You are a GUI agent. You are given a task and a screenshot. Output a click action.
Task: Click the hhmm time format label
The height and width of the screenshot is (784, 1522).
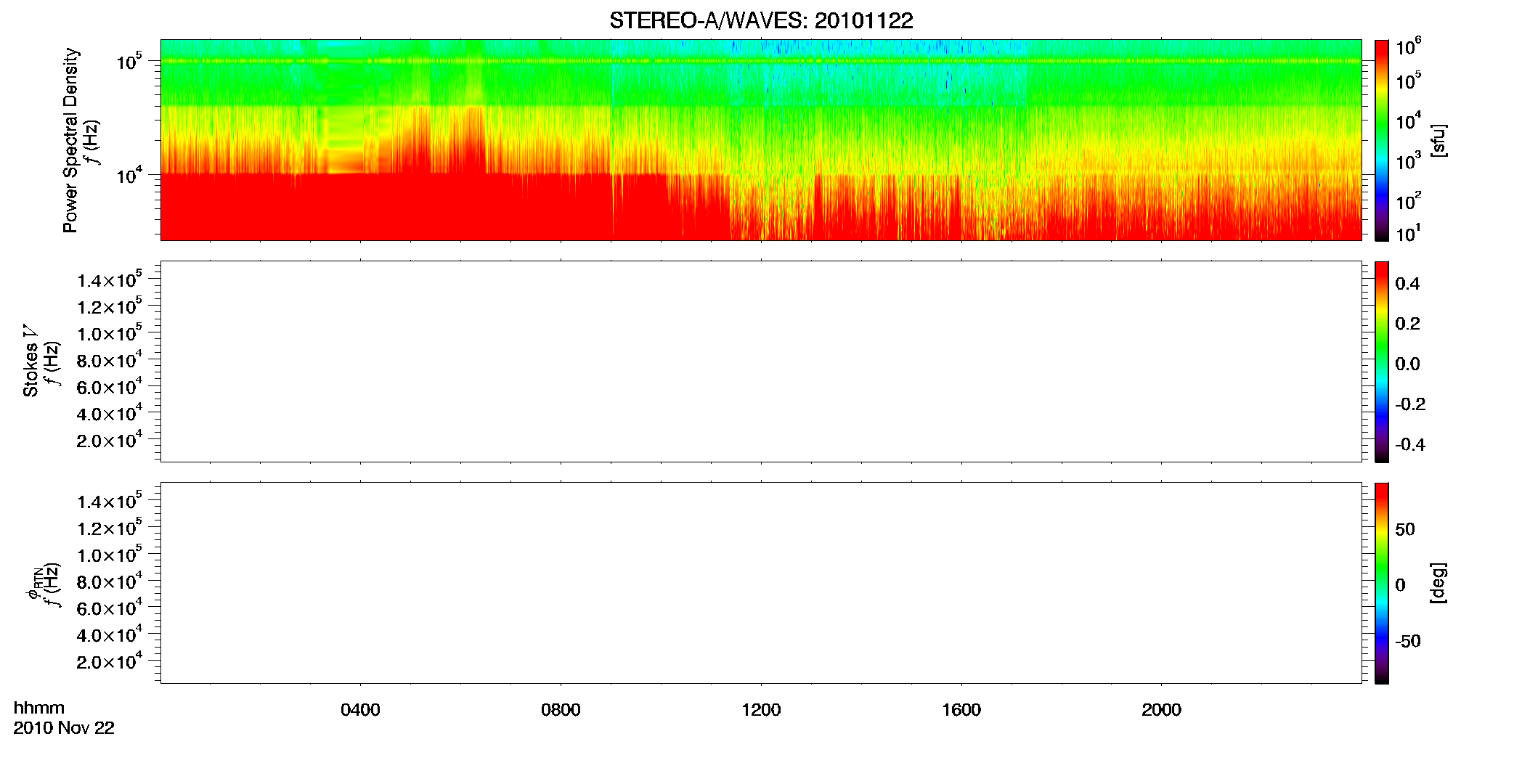pos(39,708)
